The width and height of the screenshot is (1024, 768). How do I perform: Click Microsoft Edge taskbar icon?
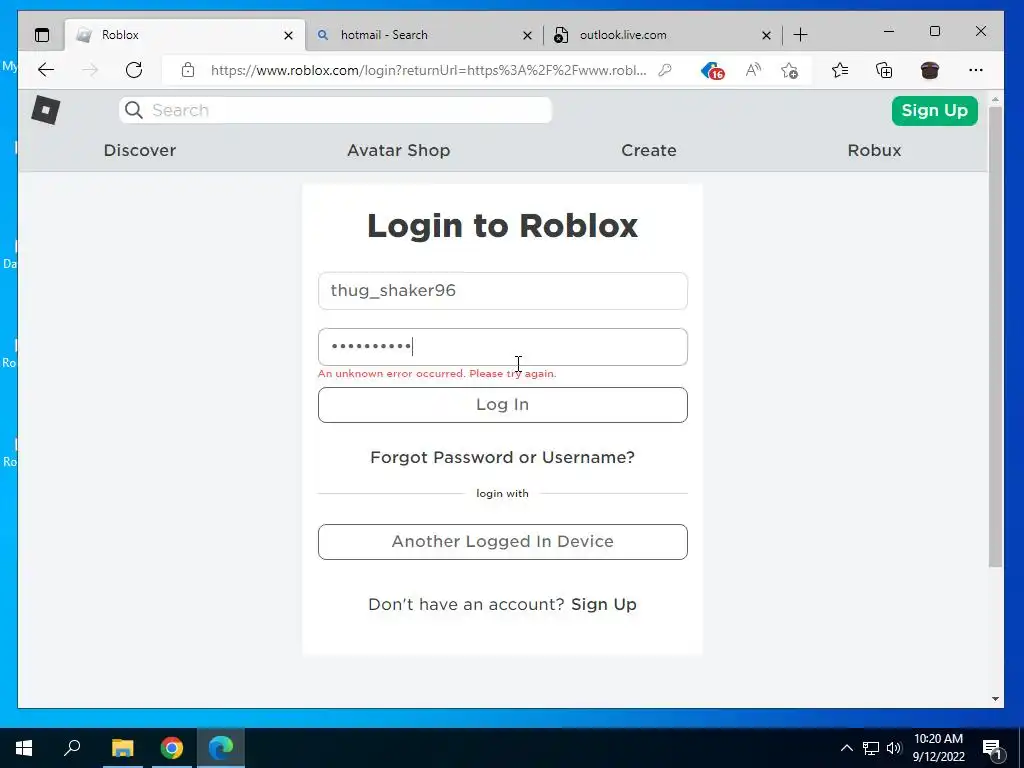pyautogui.click(x=221, y=748)
